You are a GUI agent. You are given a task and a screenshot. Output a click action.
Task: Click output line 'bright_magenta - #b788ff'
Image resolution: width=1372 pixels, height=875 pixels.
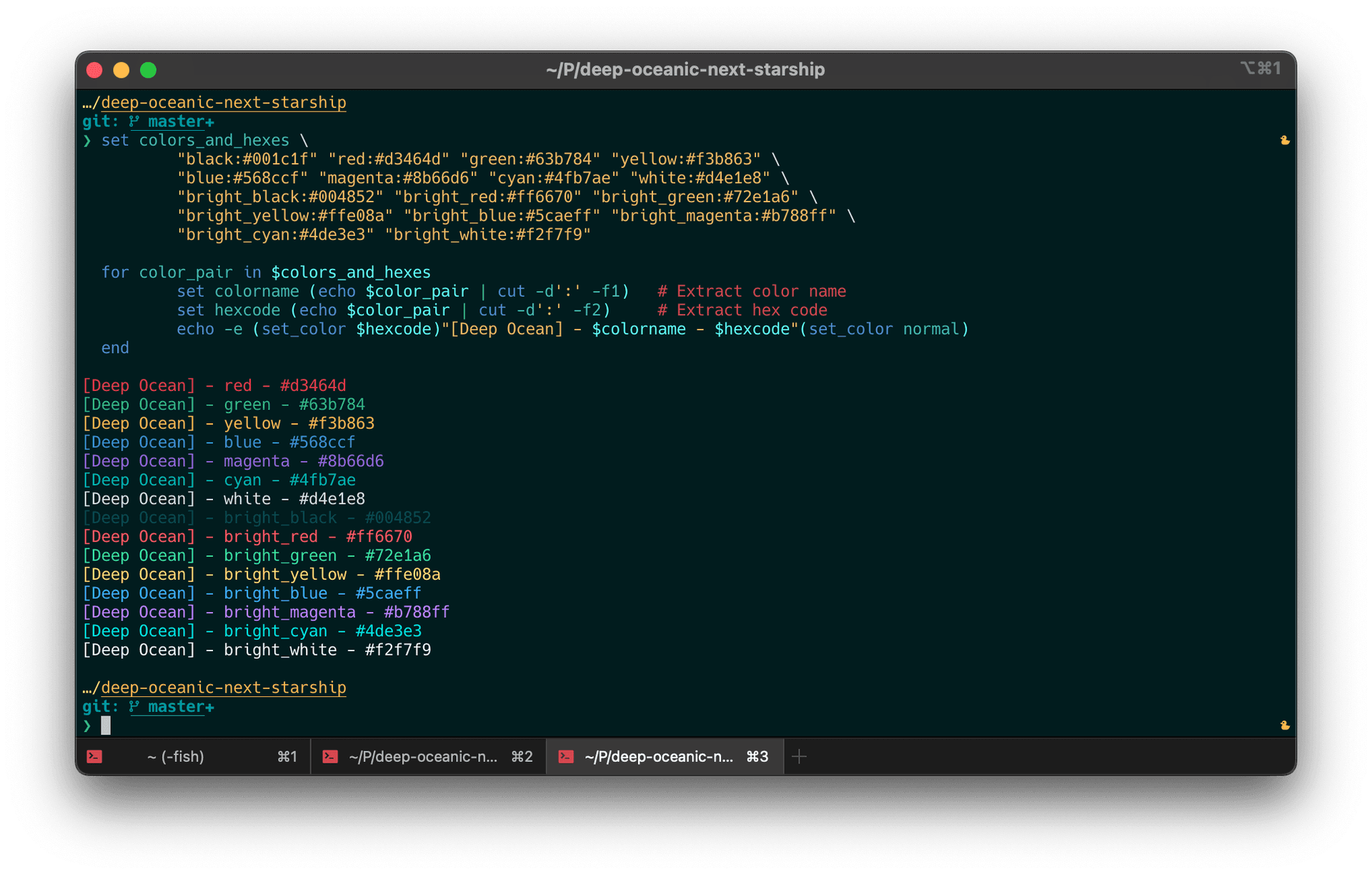(x=266, y=612)
